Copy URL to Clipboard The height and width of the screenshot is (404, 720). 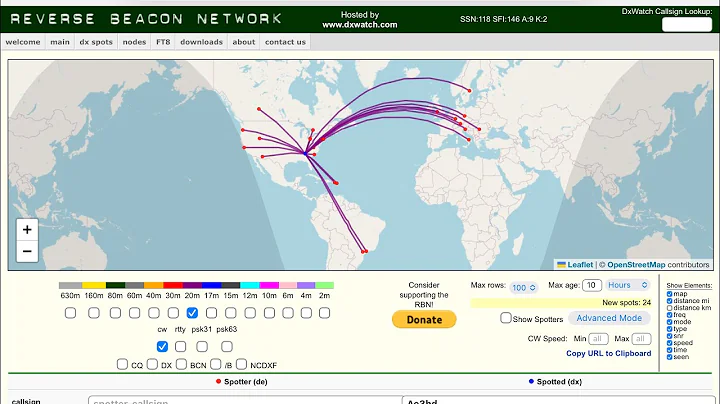(608, 353)
